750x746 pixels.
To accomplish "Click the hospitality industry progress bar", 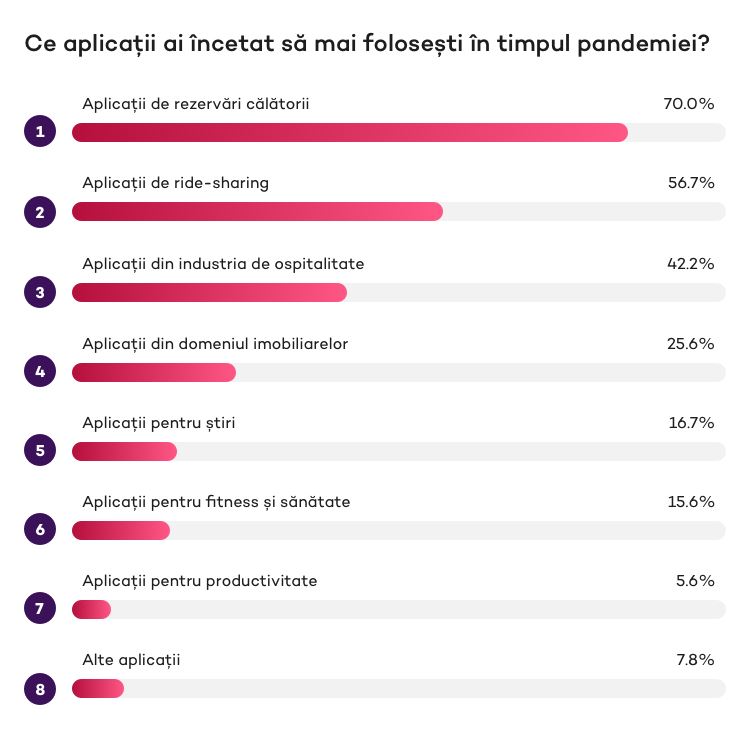I will 398,292.
